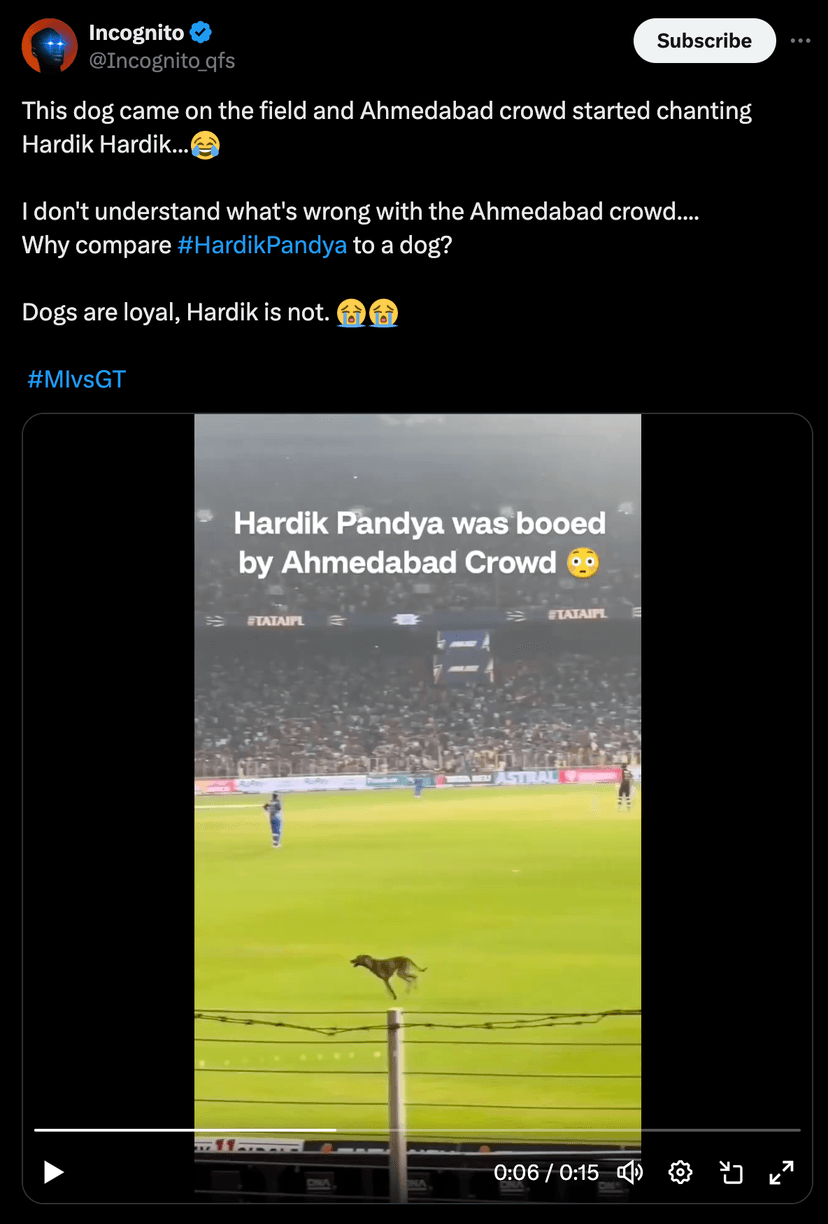Enable picture-in-picture mode icon
The image size is (828, 1224).
[731, 1172]
